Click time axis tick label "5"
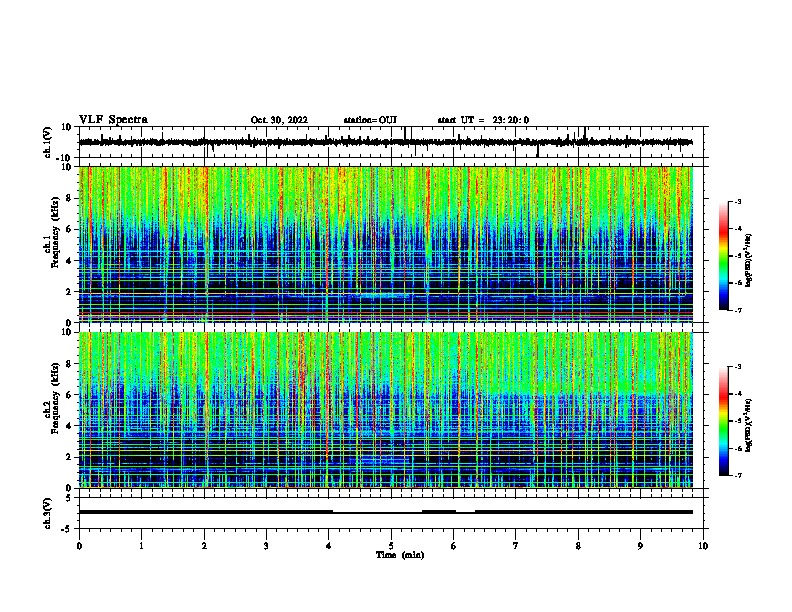 pyautogui.click(x=391, y=546)
